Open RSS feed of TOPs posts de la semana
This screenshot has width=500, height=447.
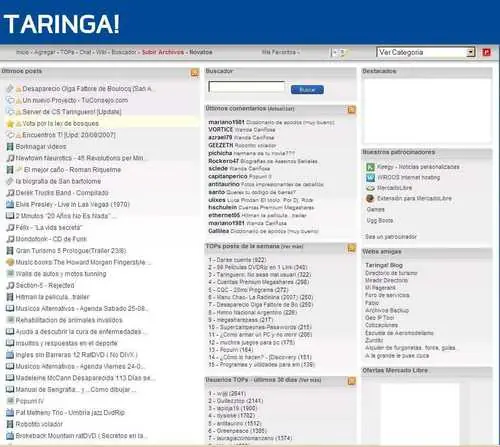pos(351,248)
